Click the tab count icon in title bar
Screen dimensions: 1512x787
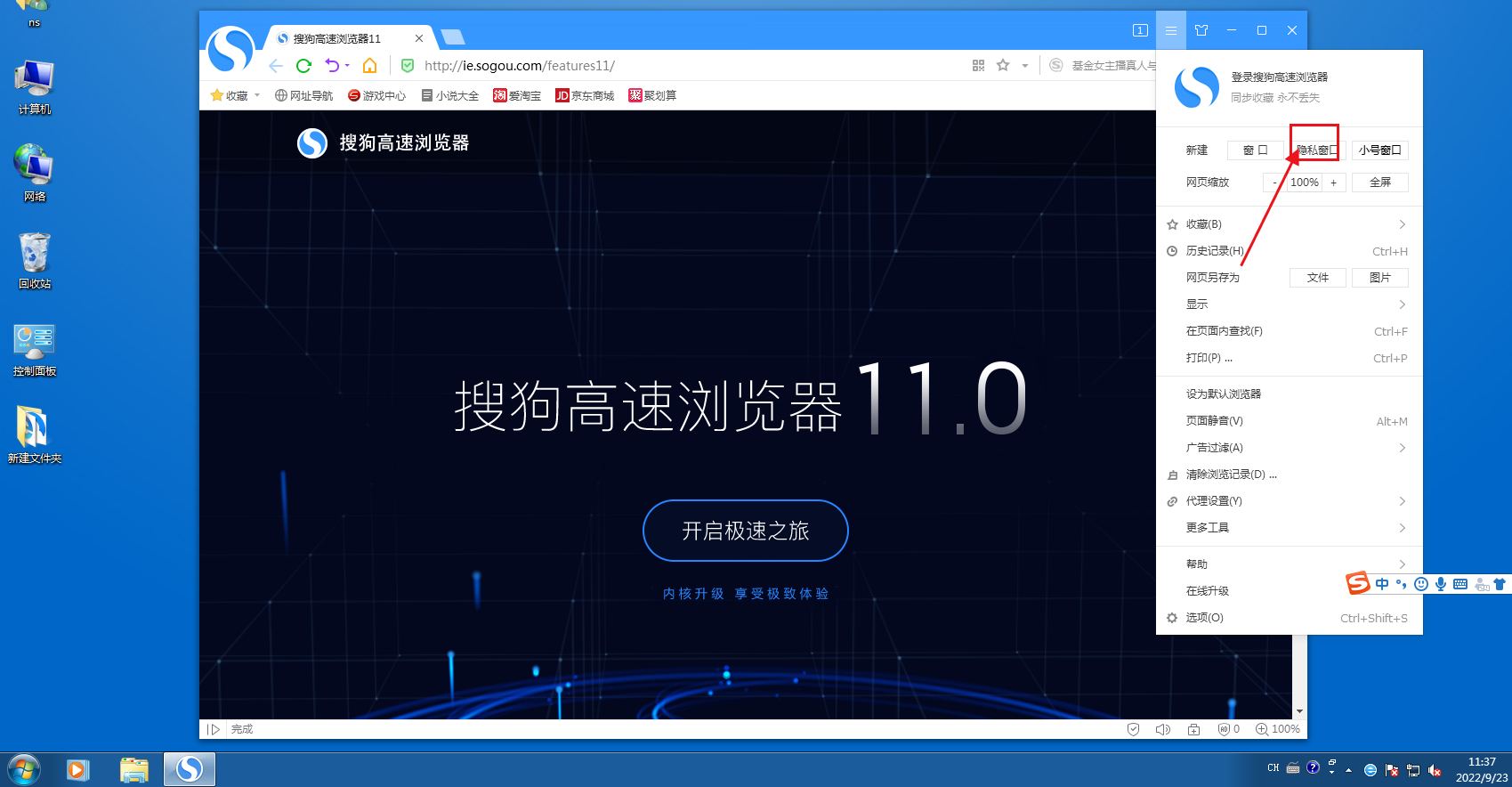tap(1140, 30)
